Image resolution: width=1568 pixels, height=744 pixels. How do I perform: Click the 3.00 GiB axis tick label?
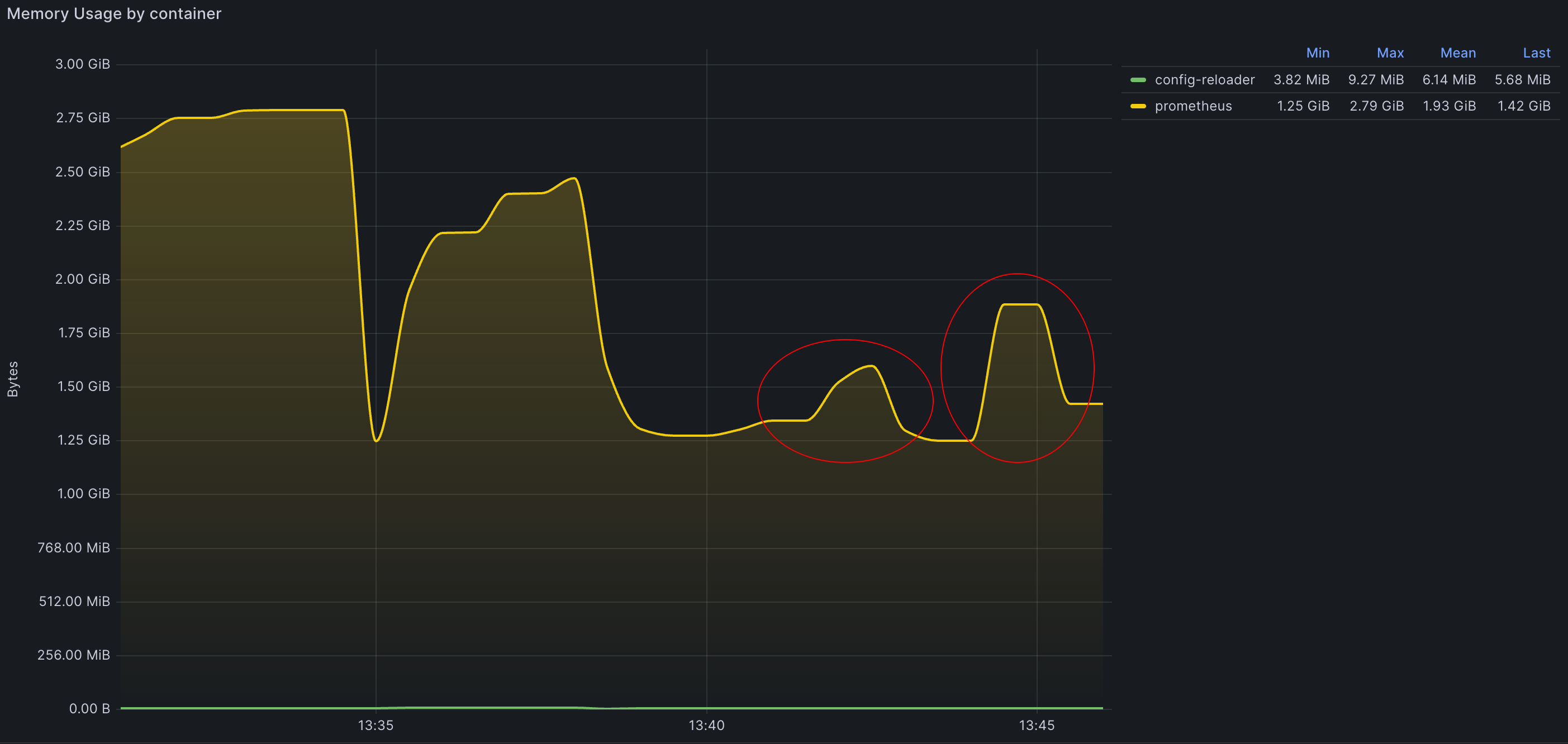[x=83, y=63]
